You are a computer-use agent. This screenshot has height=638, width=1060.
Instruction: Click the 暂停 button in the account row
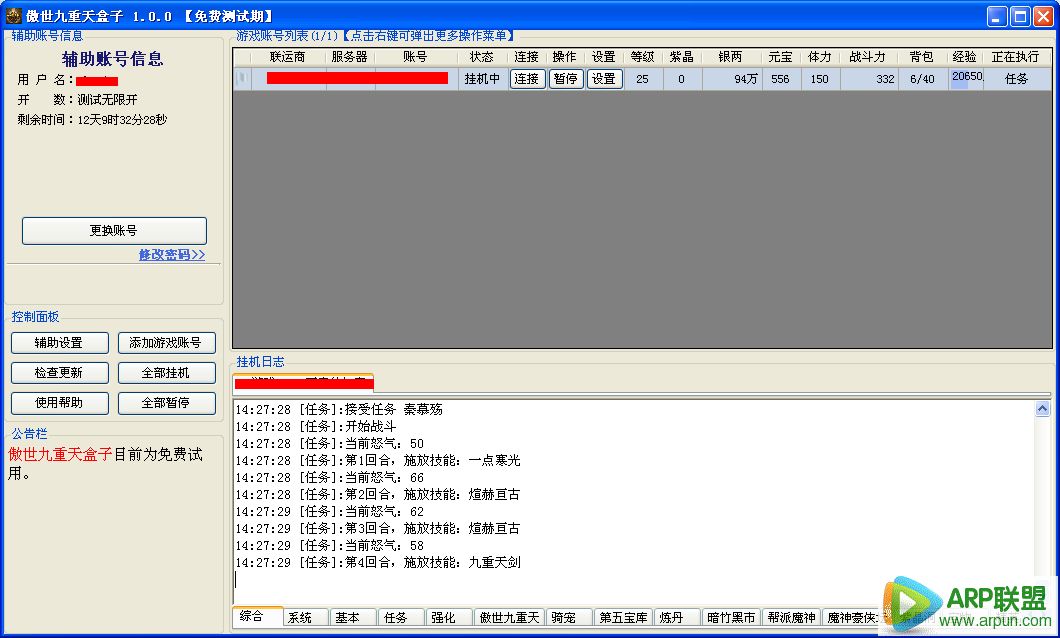point(566,79)
